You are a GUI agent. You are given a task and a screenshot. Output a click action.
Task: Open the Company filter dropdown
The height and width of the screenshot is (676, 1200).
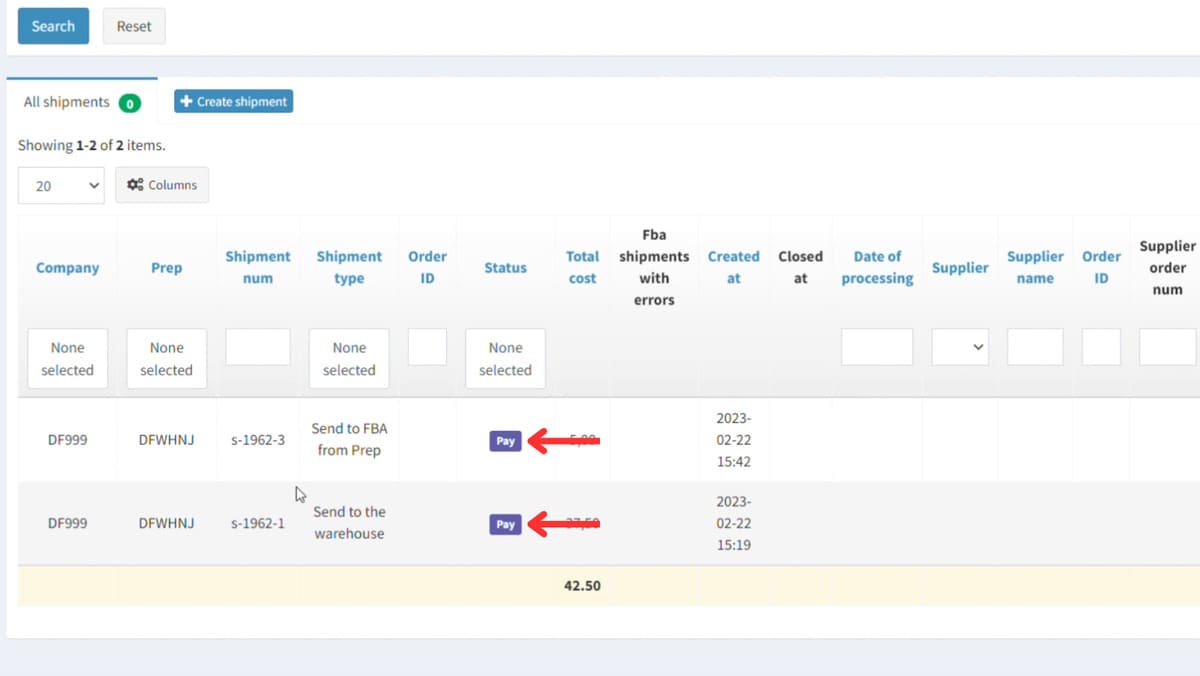tap(67, 358)
